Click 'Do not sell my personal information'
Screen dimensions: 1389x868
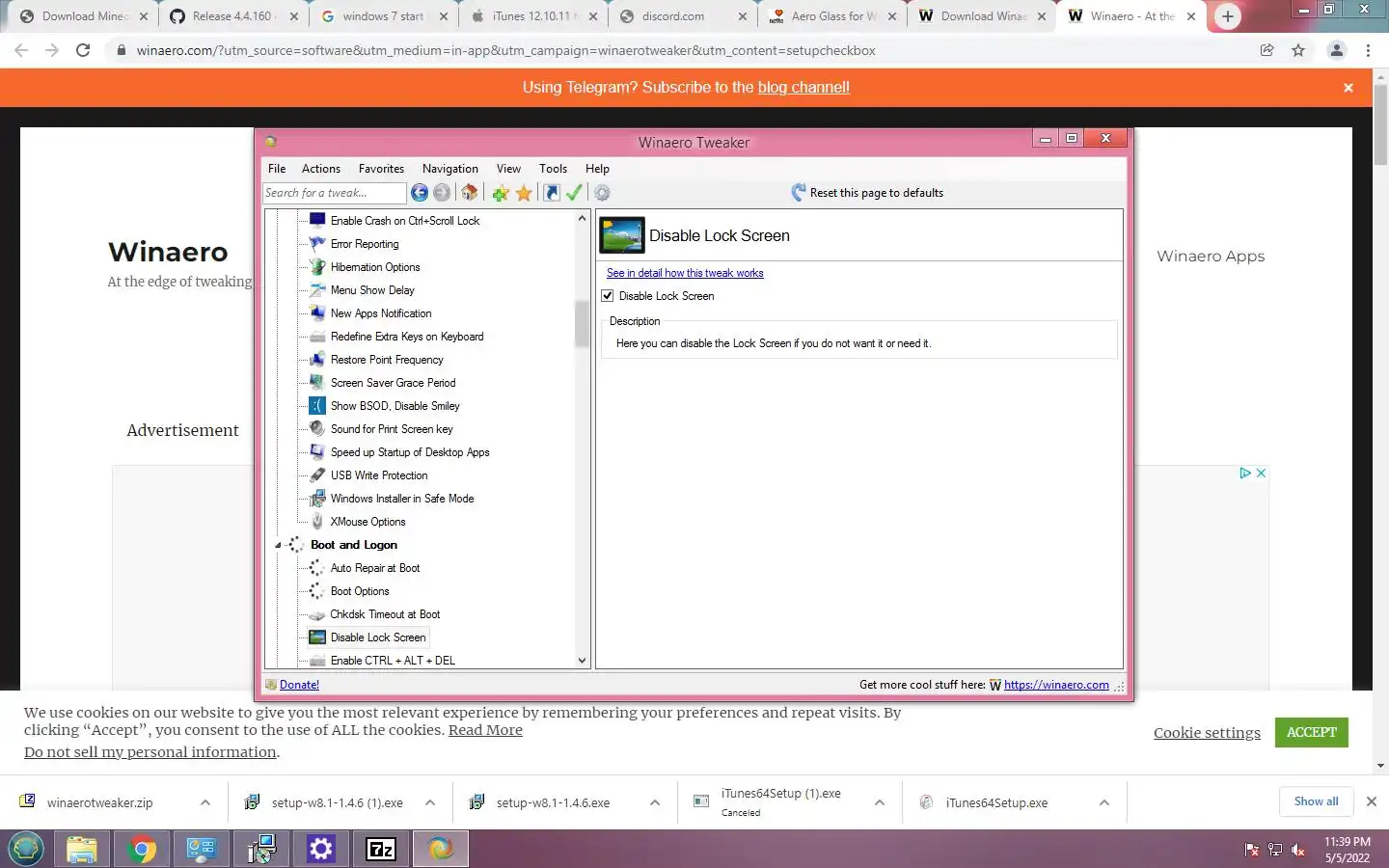[x=150, y=752]
